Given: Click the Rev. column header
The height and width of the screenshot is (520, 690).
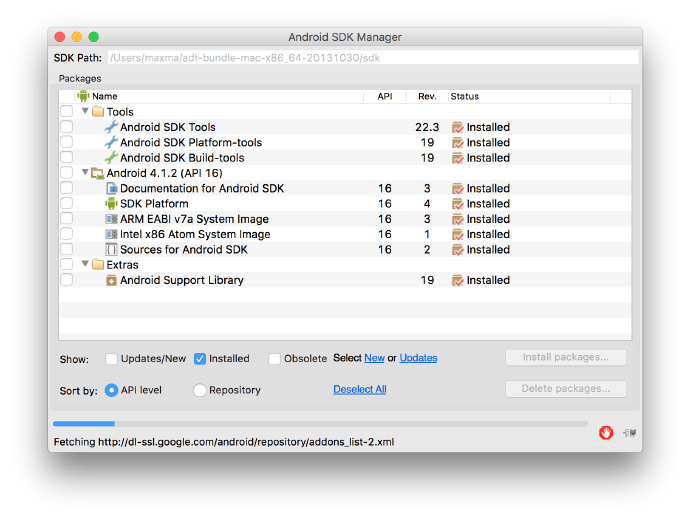Looking at the screenshot, I should coord(427,96).
